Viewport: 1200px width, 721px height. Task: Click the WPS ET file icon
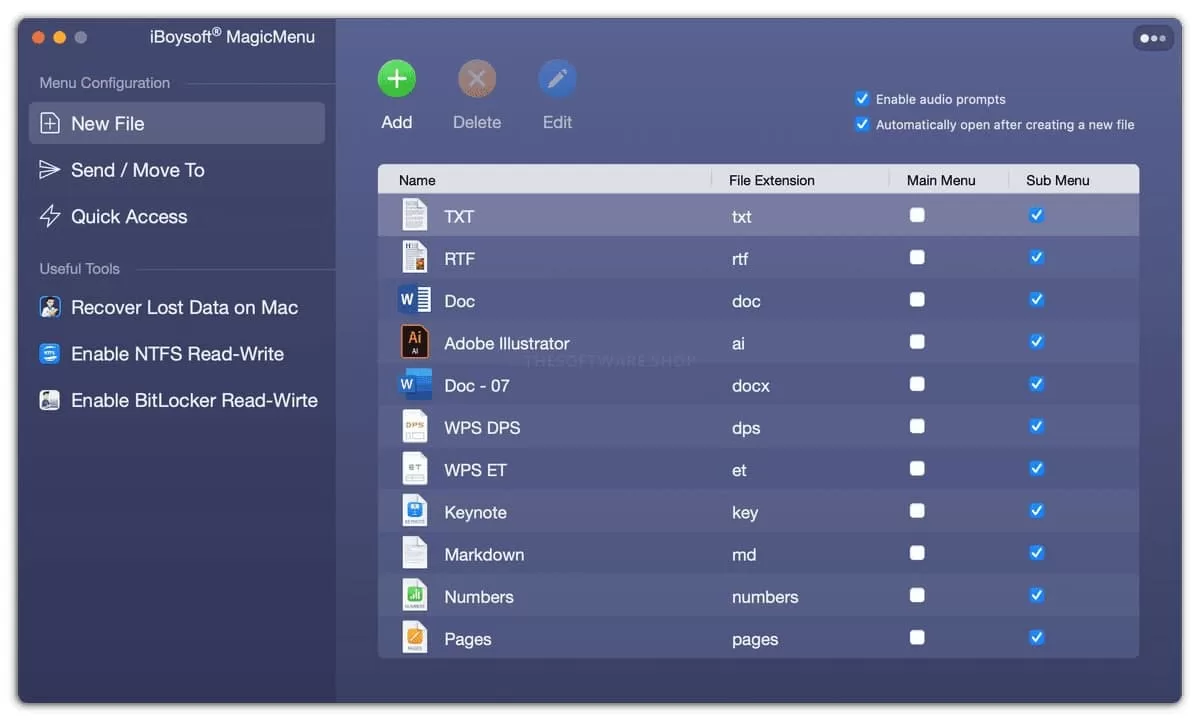point(414,469)
